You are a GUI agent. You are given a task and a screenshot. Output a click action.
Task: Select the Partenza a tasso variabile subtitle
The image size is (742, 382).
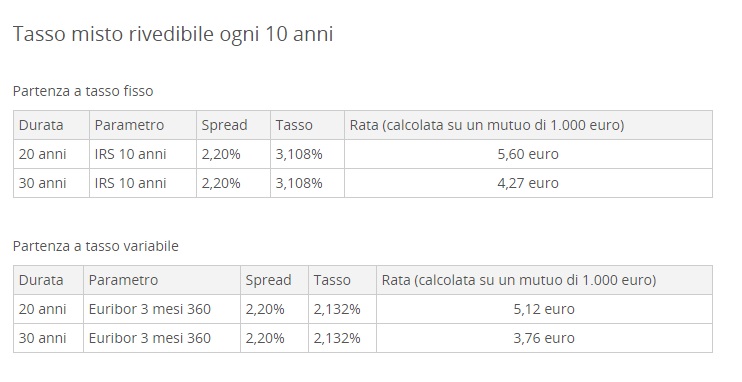pyautogui.click(x=96, y=246)
